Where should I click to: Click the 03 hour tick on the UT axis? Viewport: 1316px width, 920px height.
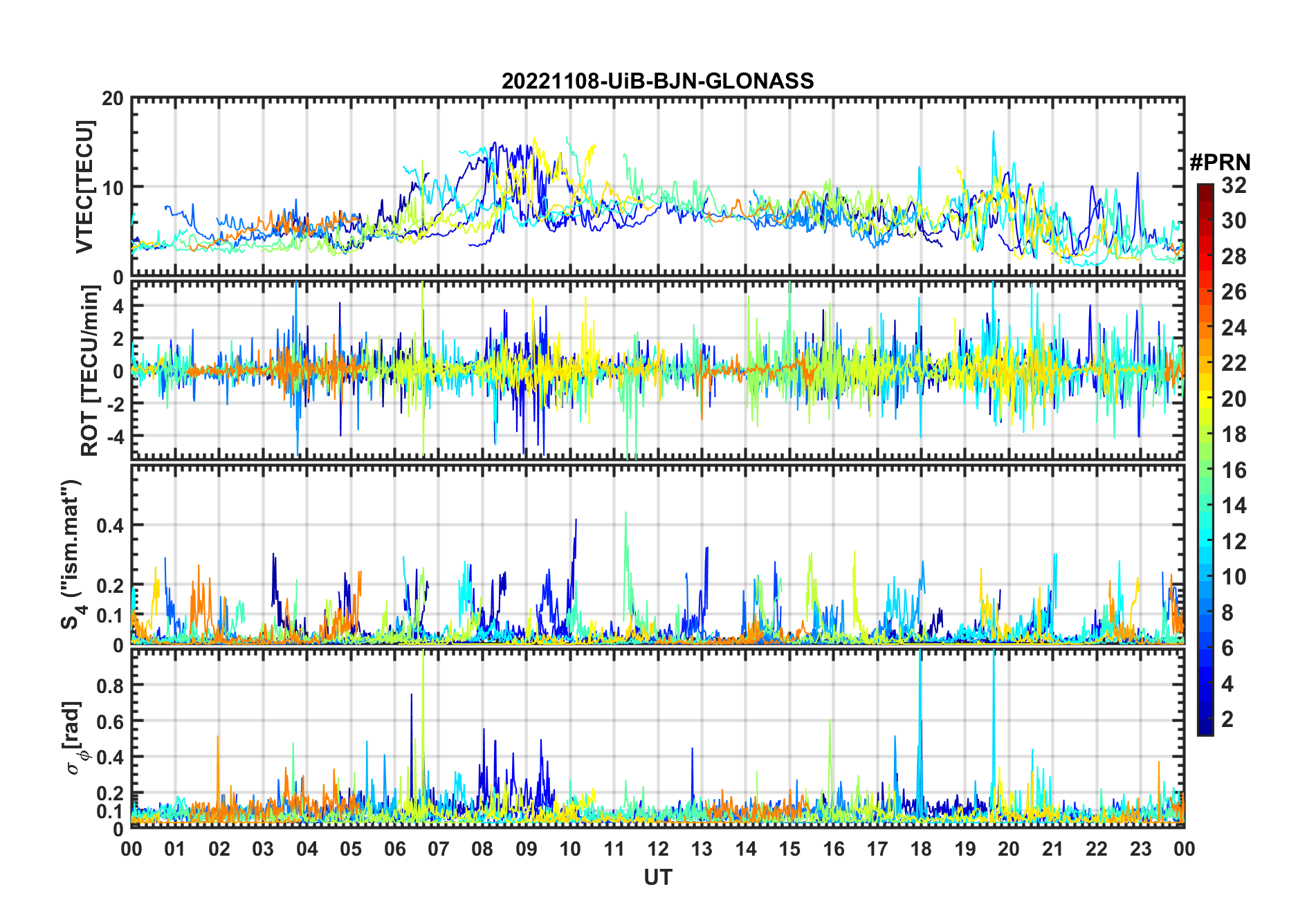tap(263, 848)
